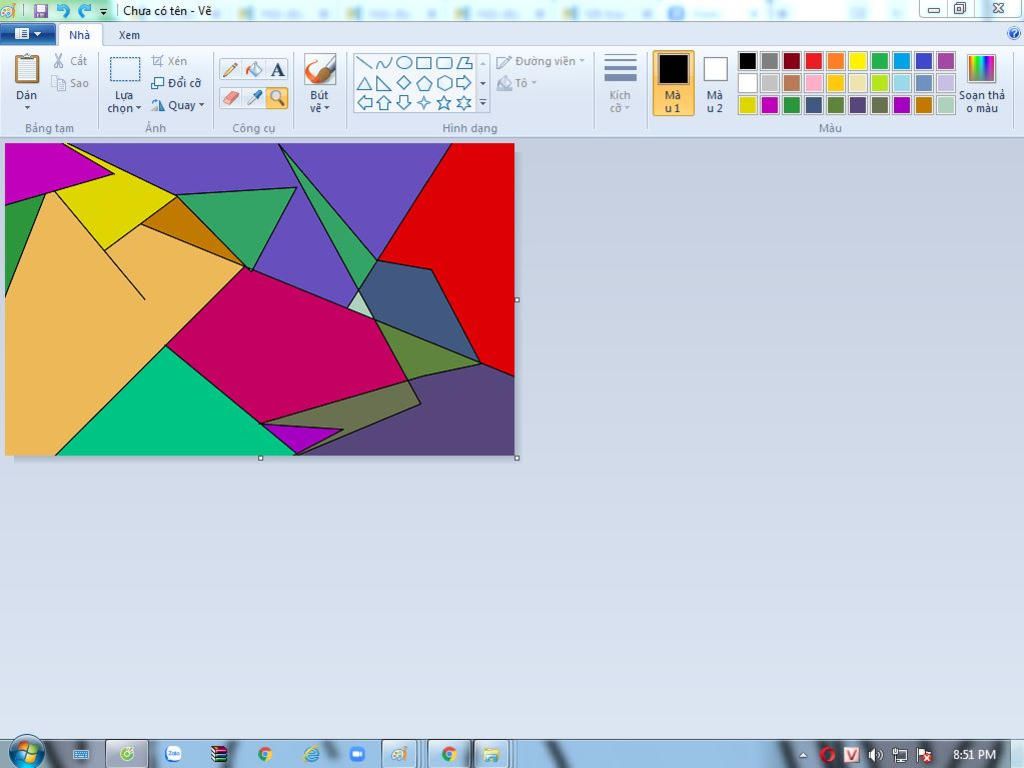Open the Lựa chọn selection dropdown
Screen dimensions: 1024x768
click(124, 102)
